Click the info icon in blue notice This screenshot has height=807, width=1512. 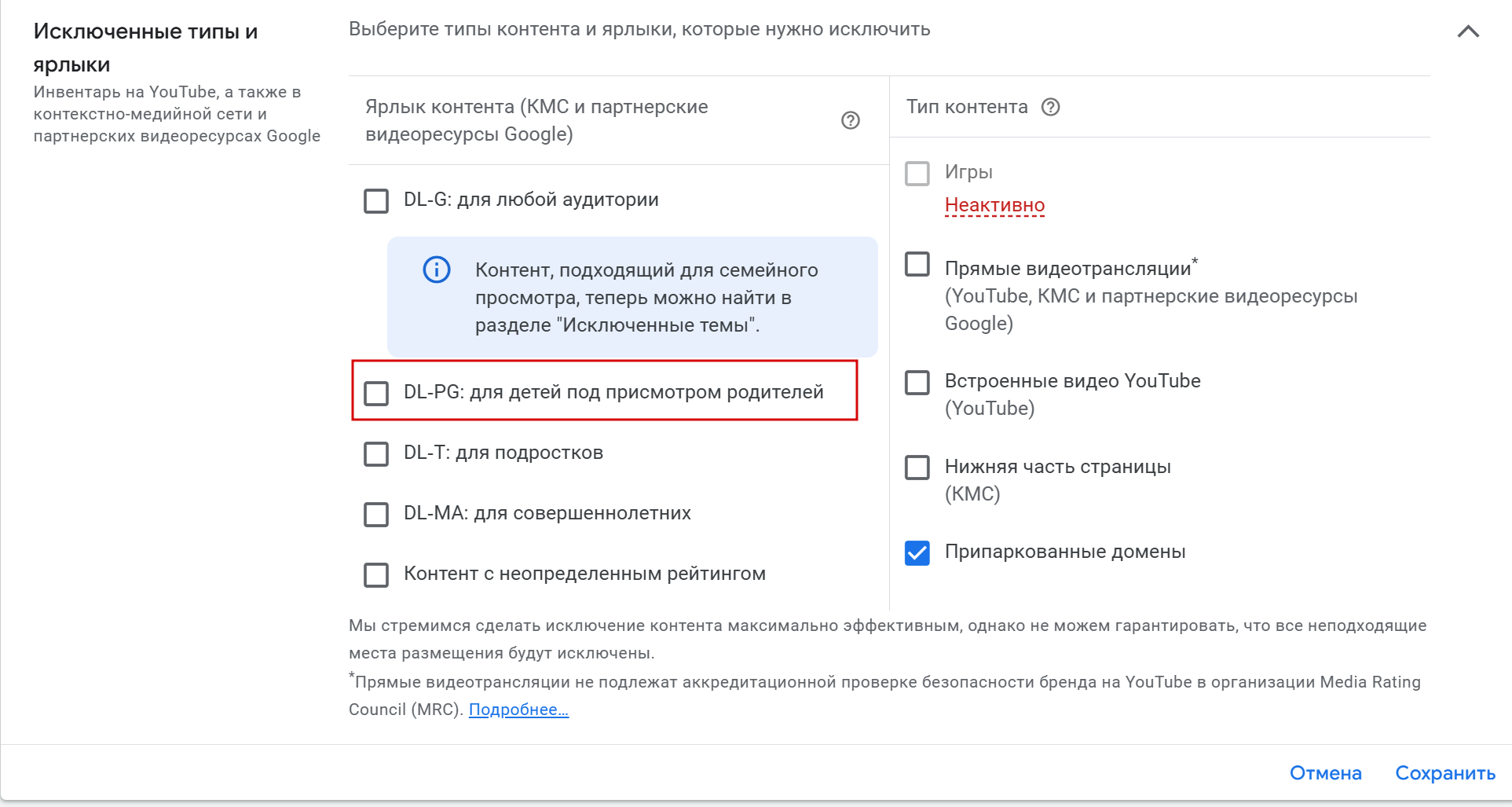click(437, 270)
